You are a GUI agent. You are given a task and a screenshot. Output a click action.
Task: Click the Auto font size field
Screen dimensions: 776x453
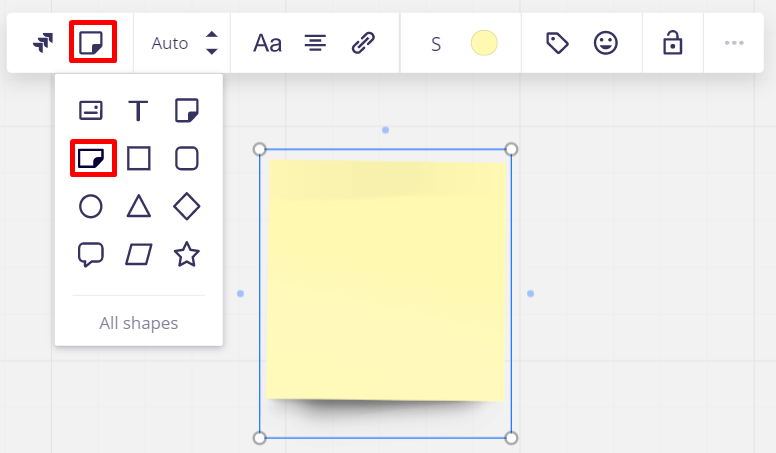[x=169, y=43]
